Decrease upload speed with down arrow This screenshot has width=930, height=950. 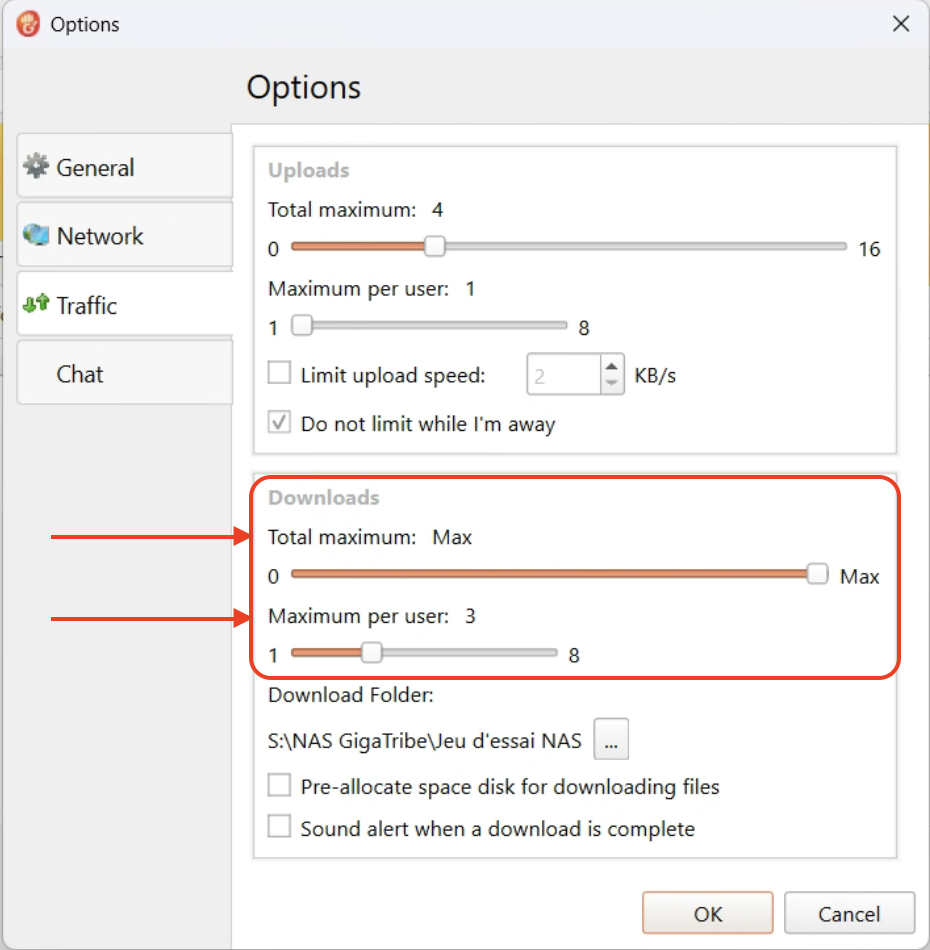pos(612,384)
